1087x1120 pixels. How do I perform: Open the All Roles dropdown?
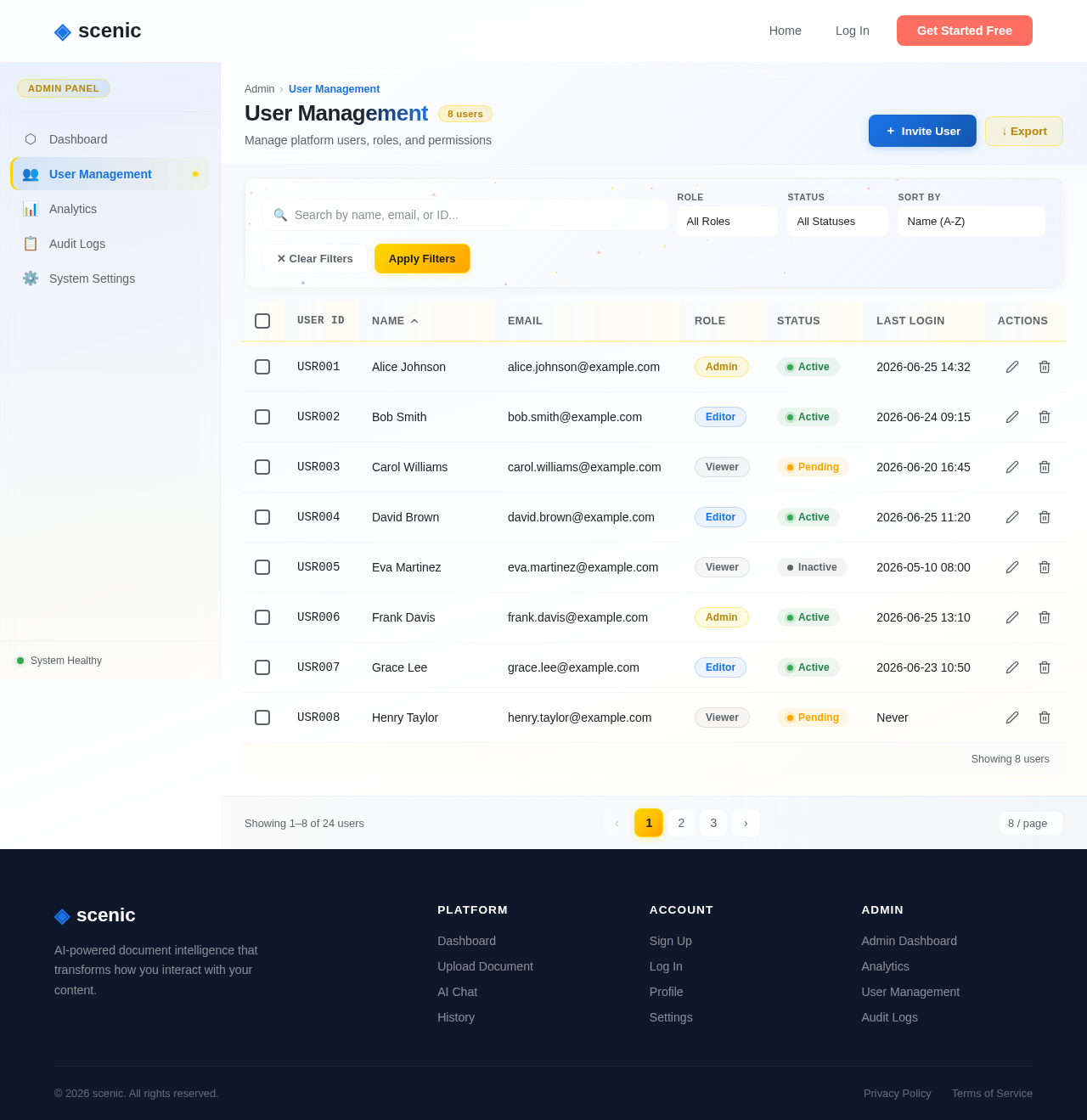point(727,222)
